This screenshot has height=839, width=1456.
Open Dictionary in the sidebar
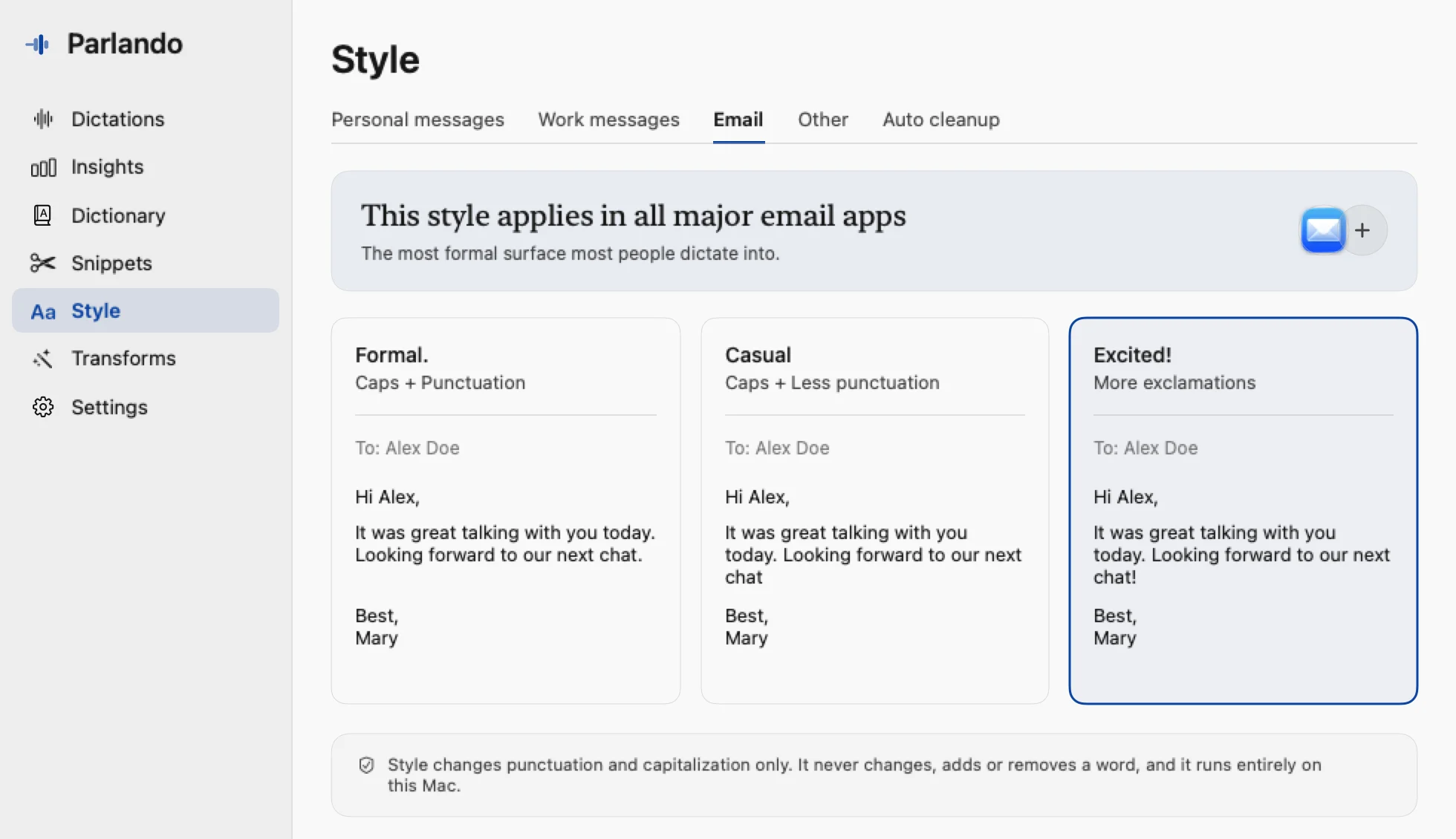pos(146,215)
